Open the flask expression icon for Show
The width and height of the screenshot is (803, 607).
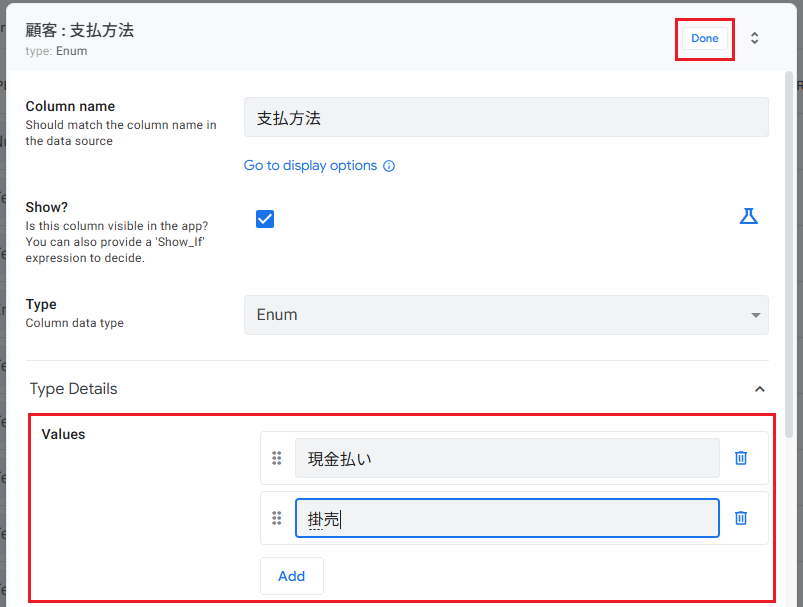click(x=748, y=216)
